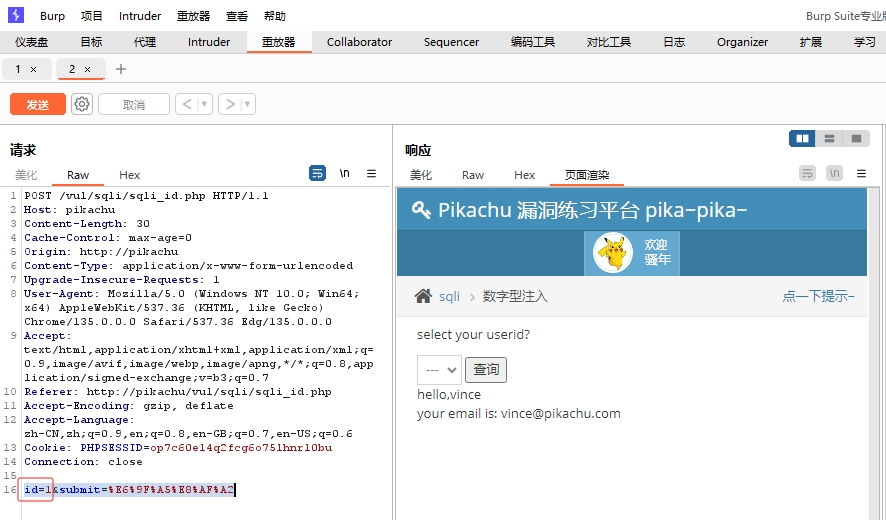Select the response 页面渲染 render tab
Screen dimensions: 886x520
[x=587, y=175]
